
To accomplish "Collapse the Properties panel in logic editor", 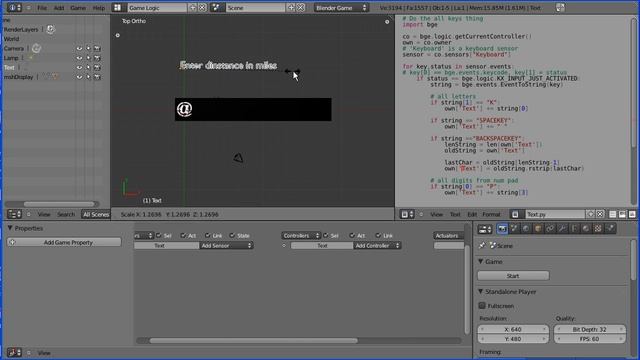I will pos(10,228).
